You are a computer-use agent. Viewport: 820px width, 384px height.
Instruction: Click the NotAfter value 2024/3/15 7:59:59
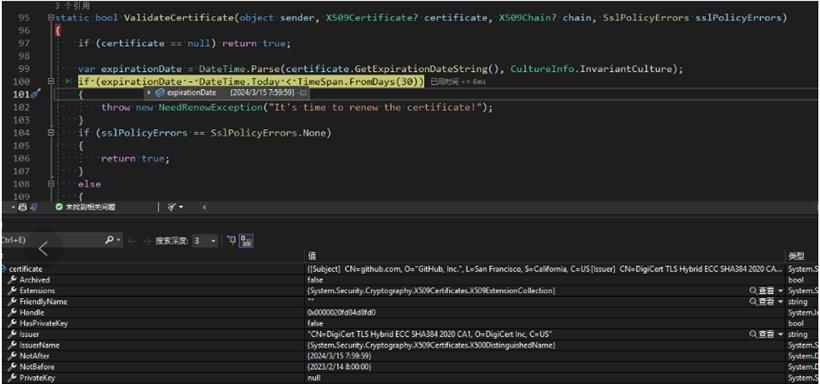pyautogui.click(x=339, y=356)
